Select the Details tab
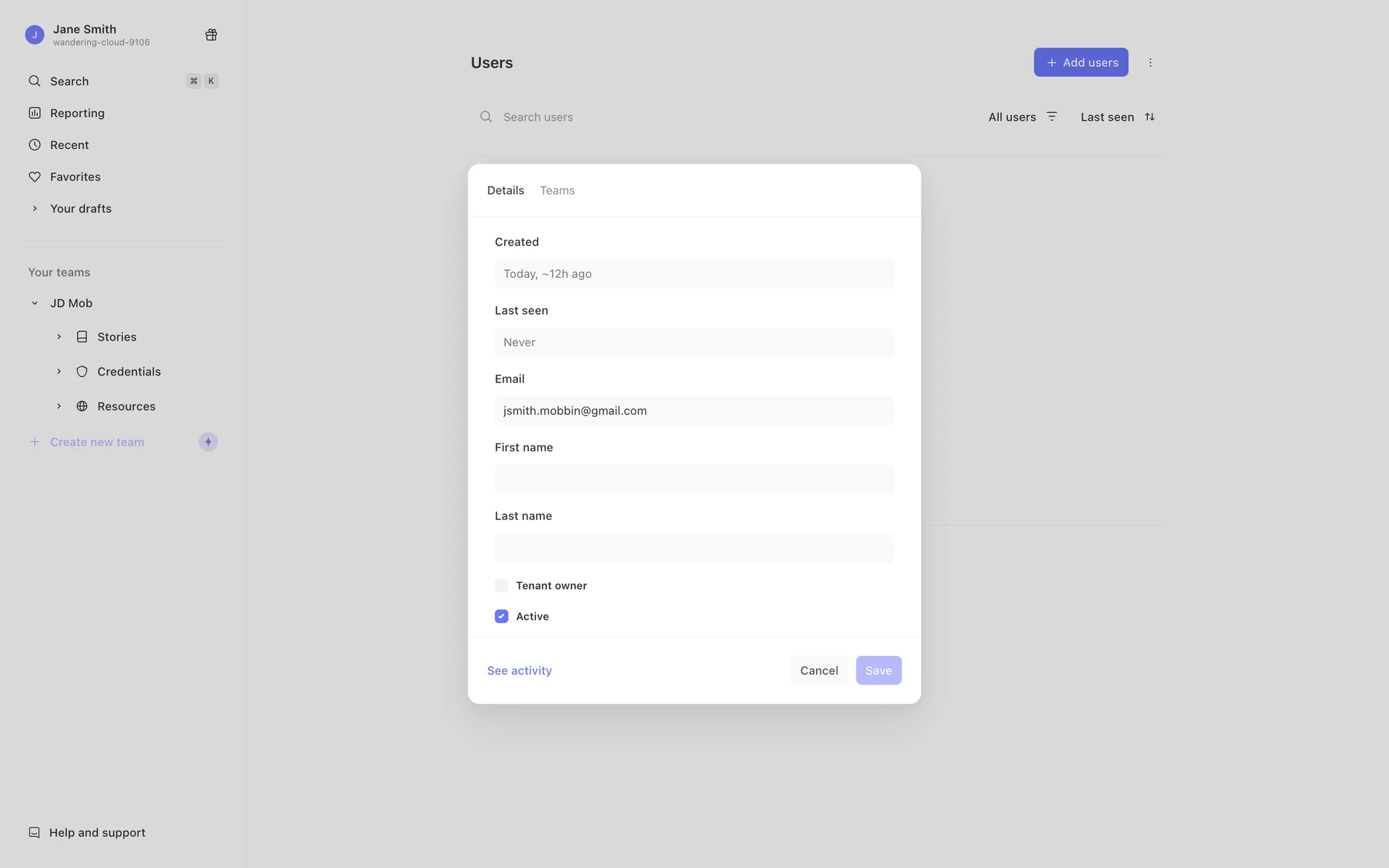Image resolution: width=1389 pixels, height=868 pixels. (505, 190)
